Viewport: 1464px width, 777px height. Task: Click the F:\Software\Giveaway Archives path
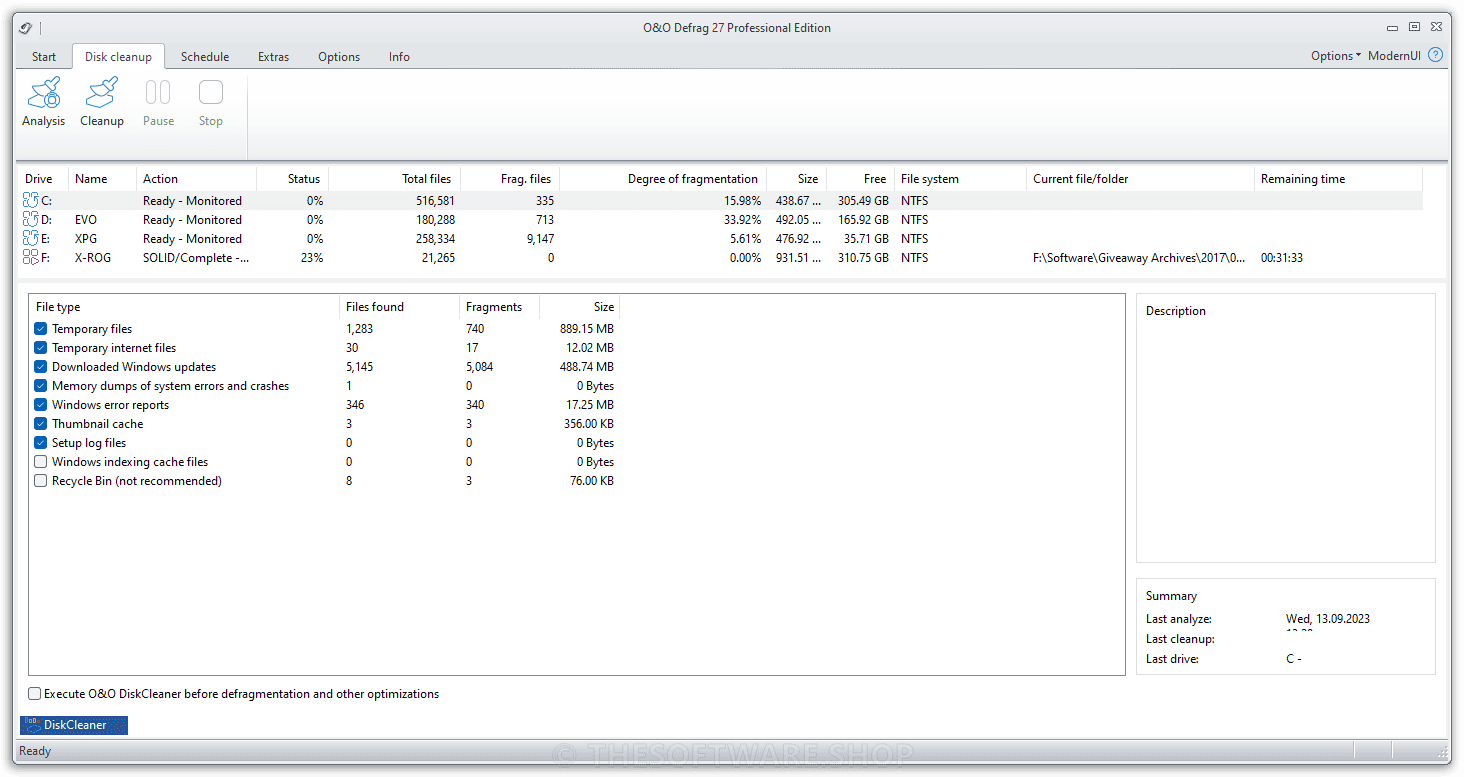click(1139, 258)
